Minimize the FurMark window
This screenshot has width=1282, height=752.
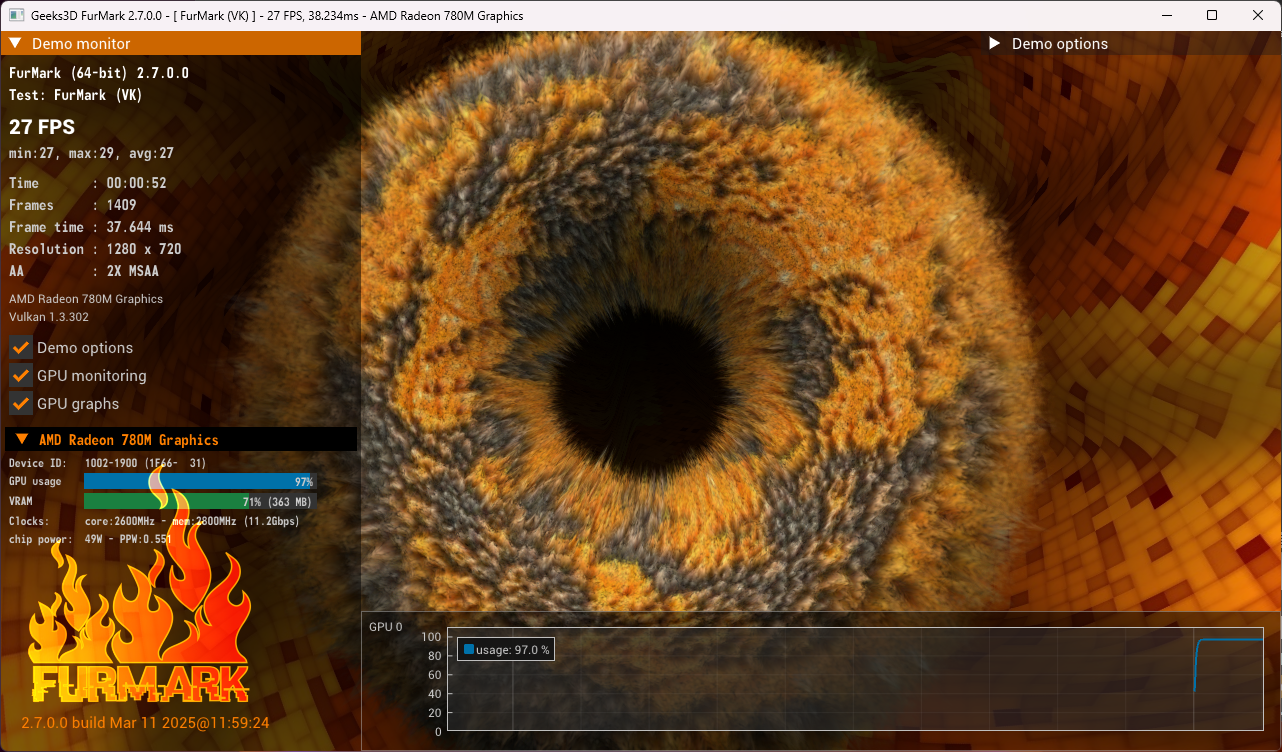[1166, 15]
